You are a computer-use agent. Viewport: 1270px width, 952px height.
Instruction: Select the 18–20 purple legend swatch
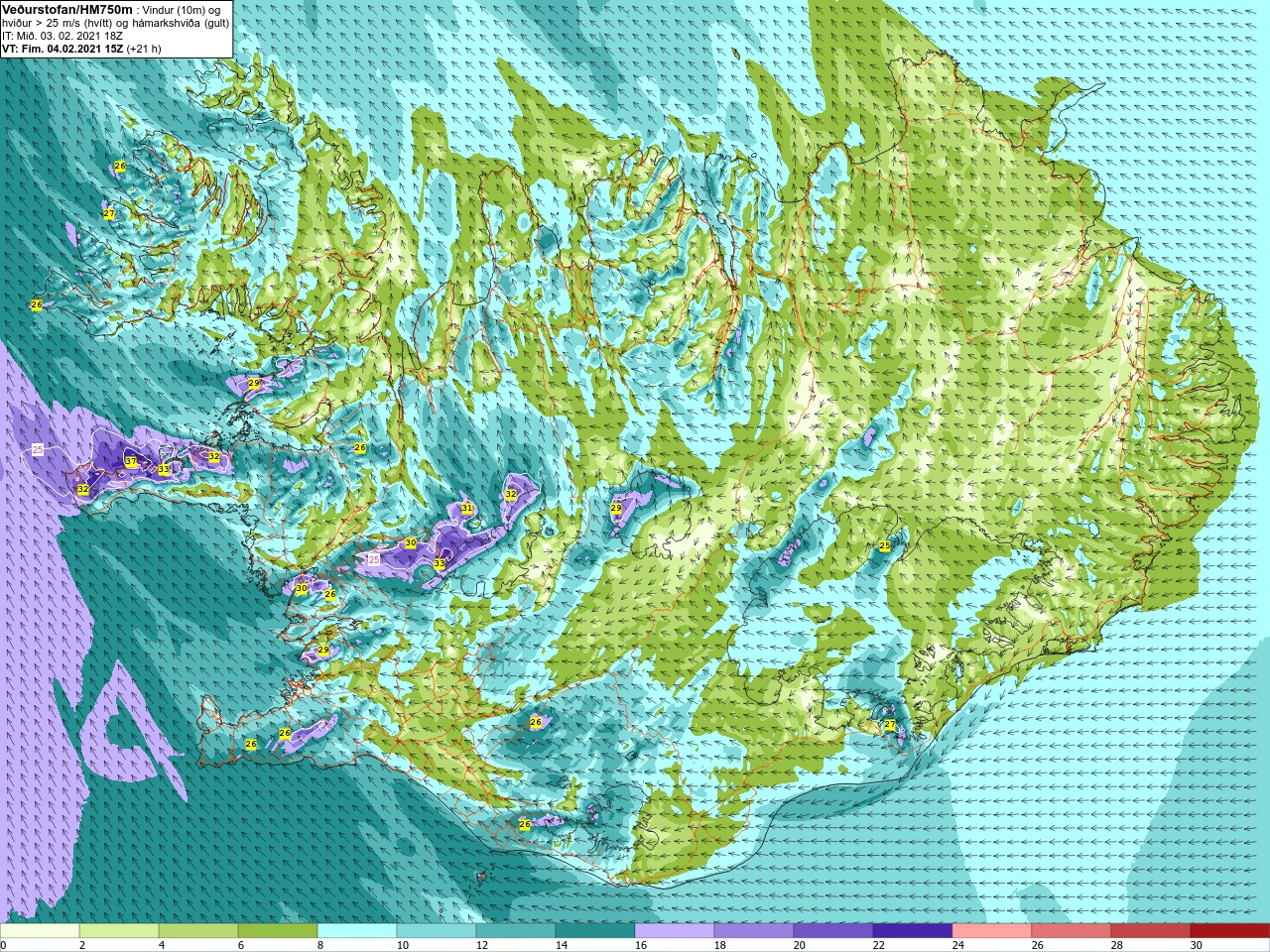pos(754,931)
